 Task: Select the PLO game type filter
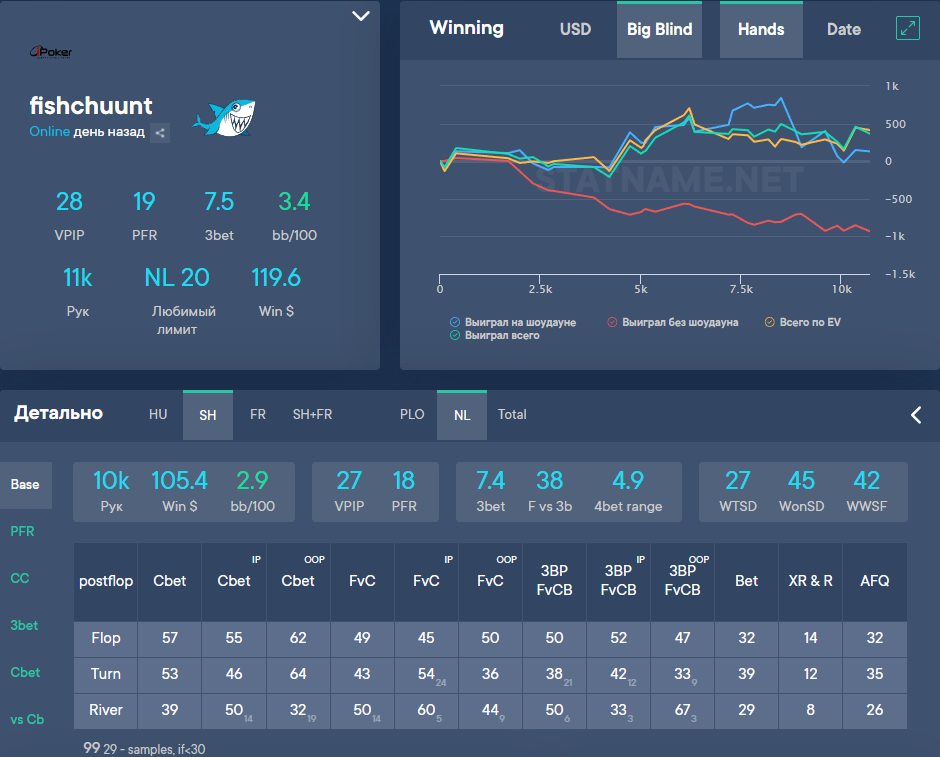click(x=412, y=414)
